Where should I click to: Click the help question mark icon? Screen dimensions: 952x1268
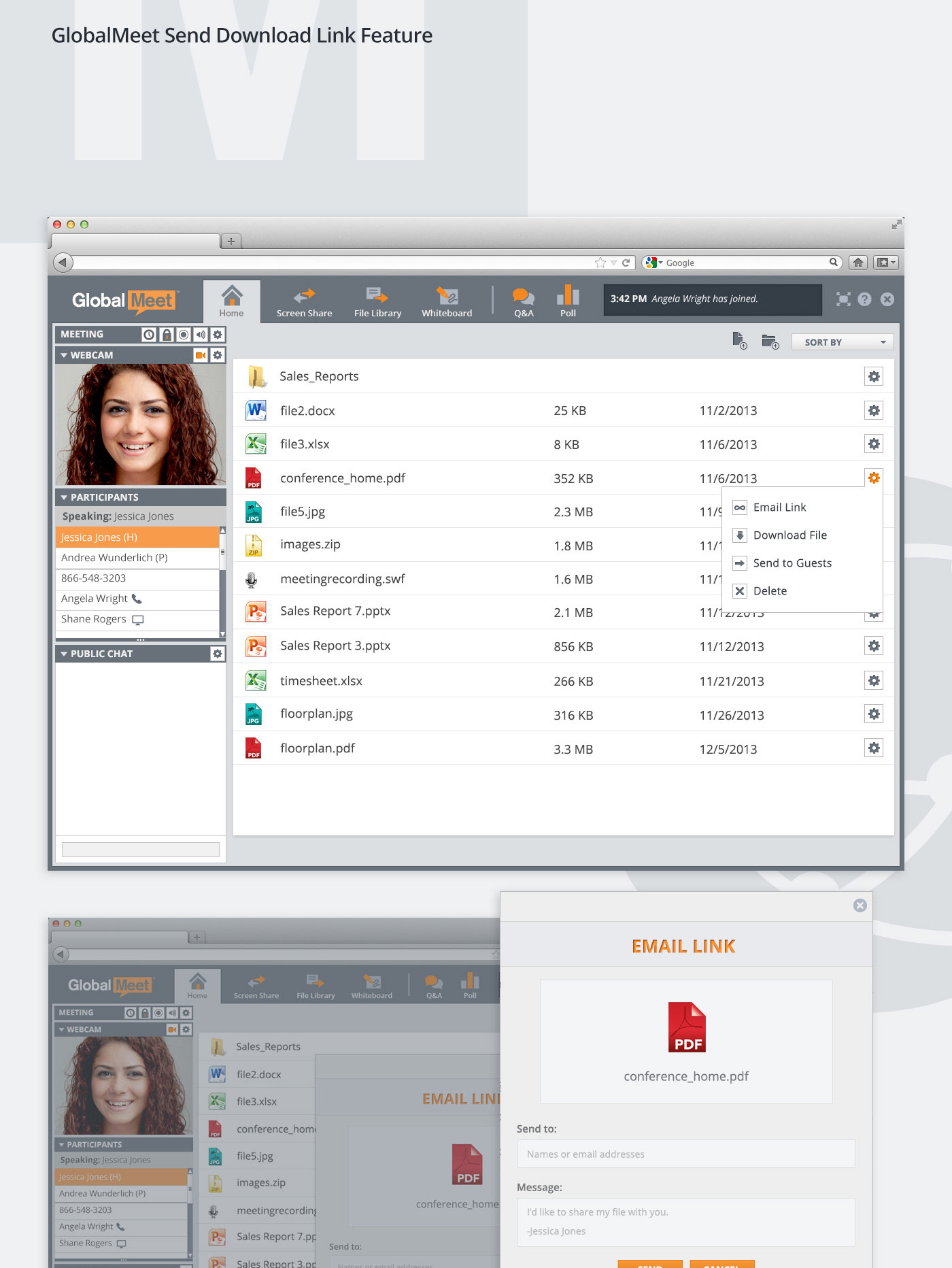[x=864, y=299]
